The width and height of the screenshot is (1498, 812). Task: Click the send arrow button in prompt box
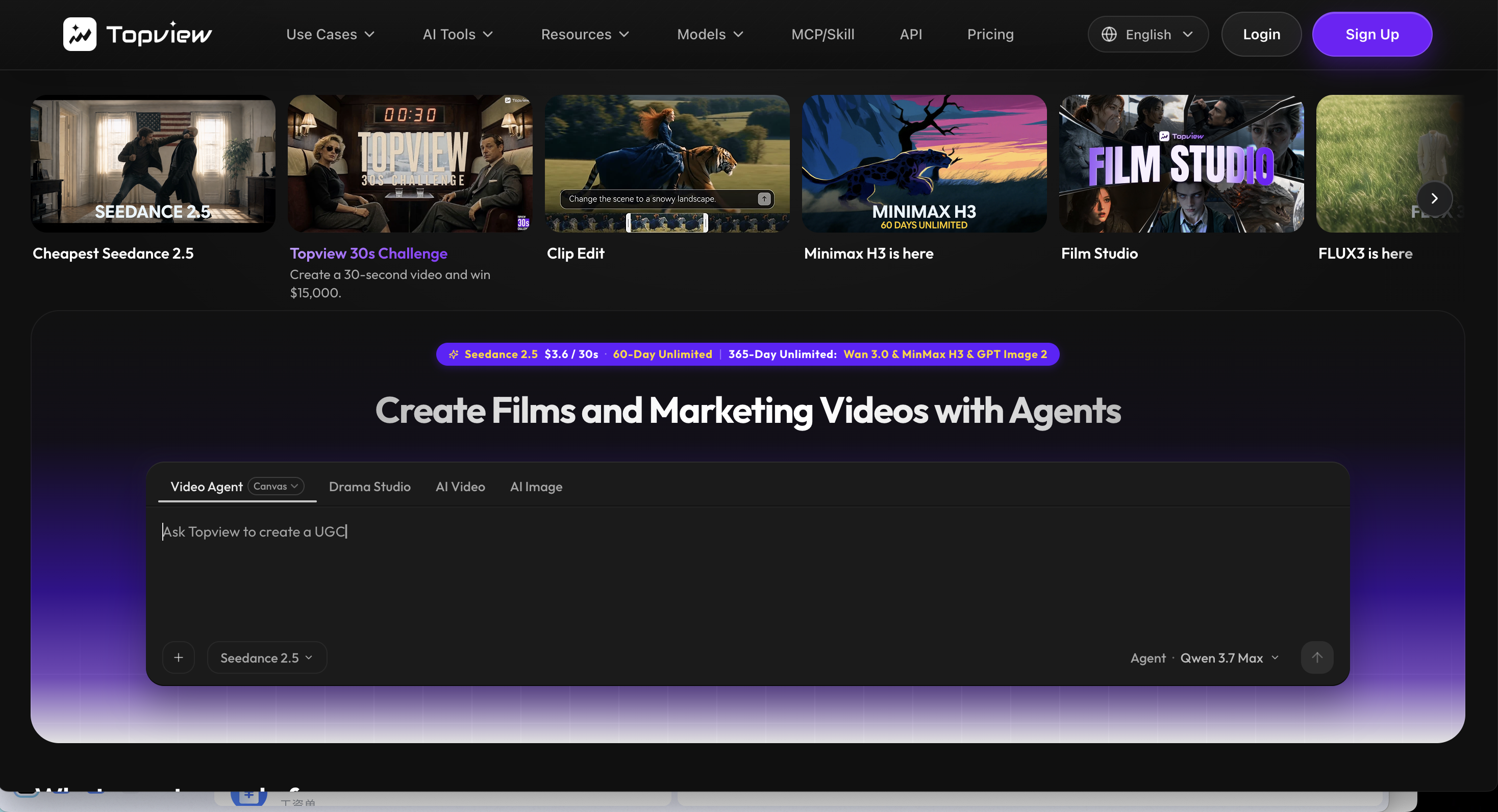click(x=1317, y=657)
